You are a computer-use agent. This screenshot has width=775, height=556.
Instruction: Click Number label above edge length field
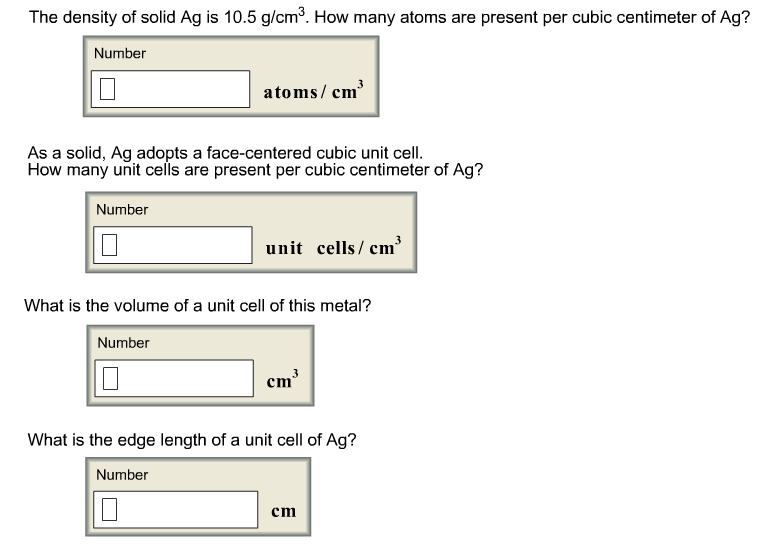coord(122,474)
